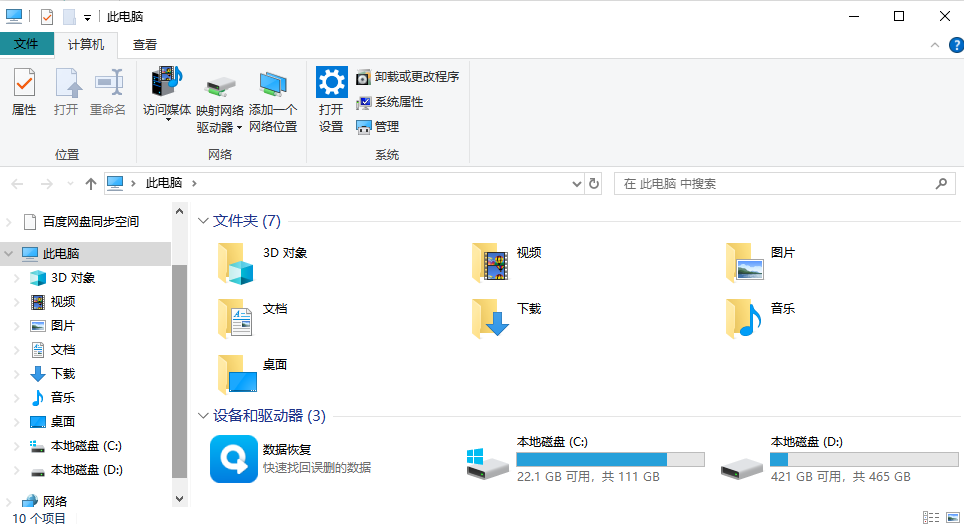The image size is (964, 529).
Task: Click the new folder icon in title bar
Action: (x=69, y=17)
